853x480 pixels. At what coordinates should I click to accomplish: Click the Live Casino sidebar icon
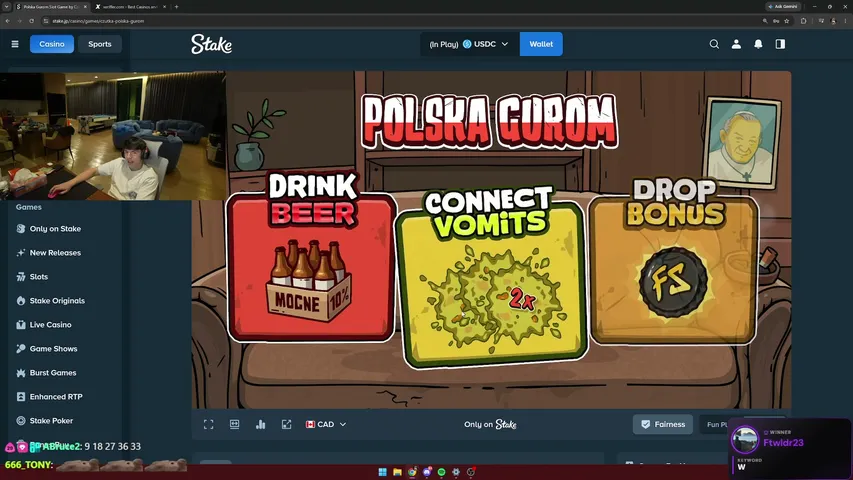[21, 324]
